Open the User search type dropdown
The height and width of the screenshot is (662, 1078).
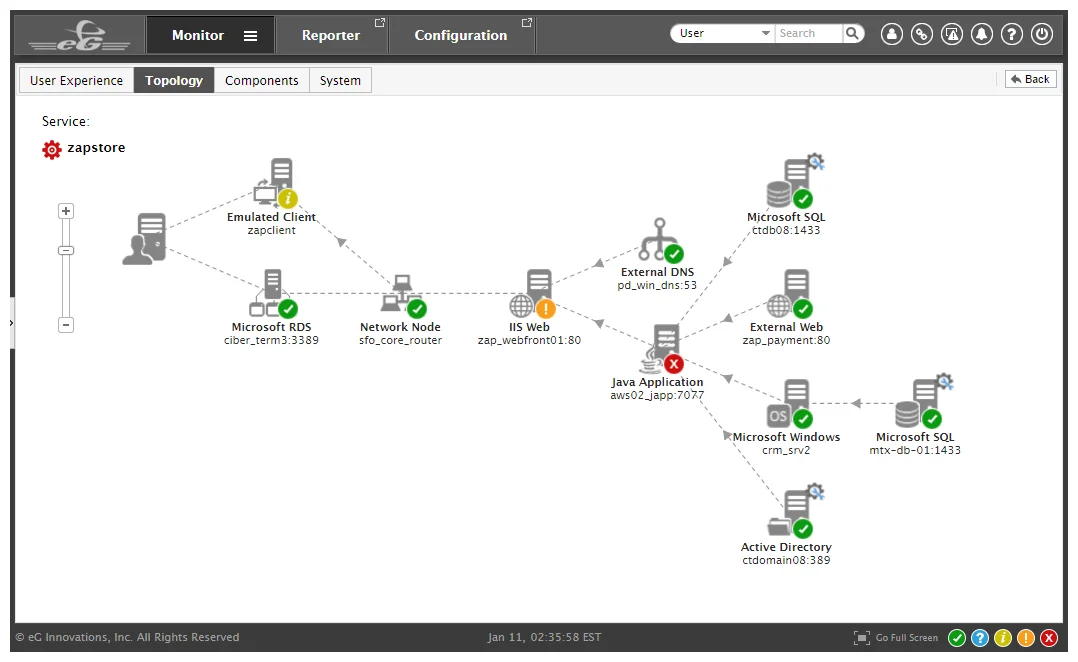click(x=723, y=33)
